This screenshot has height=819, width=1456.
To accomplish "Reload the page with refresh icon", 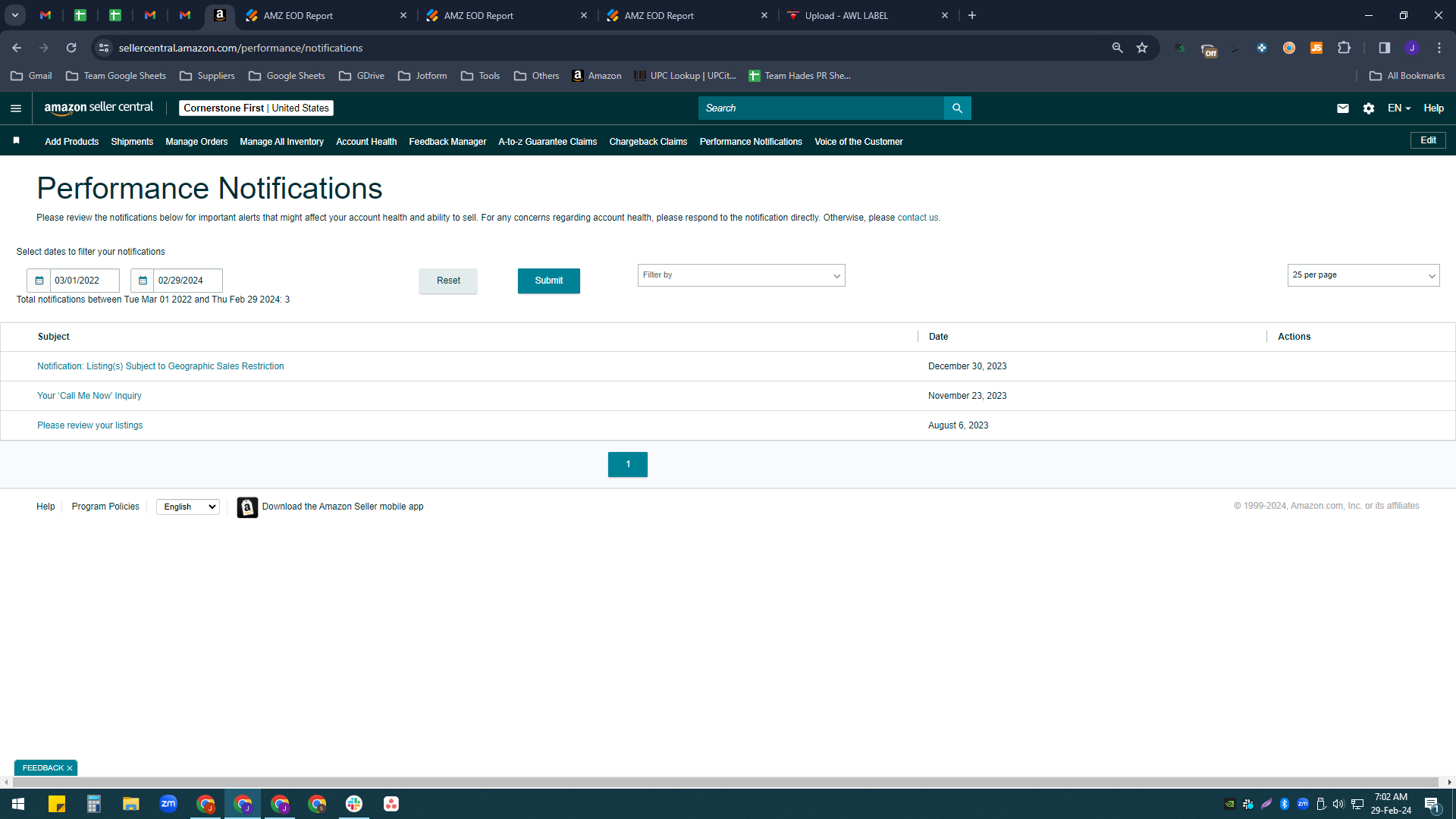I will [71, 48].
